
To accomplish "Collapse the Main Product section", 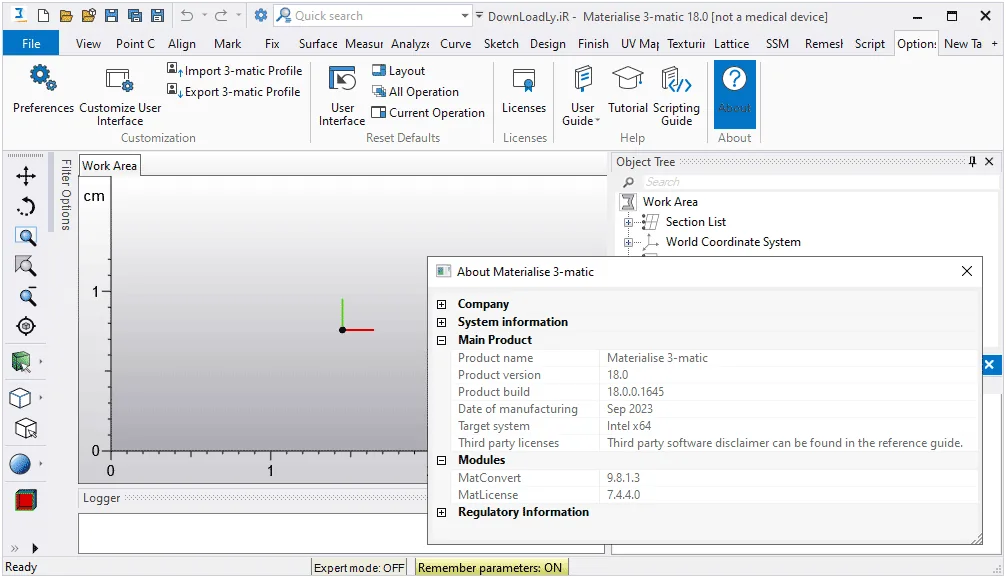I will 441,340.
